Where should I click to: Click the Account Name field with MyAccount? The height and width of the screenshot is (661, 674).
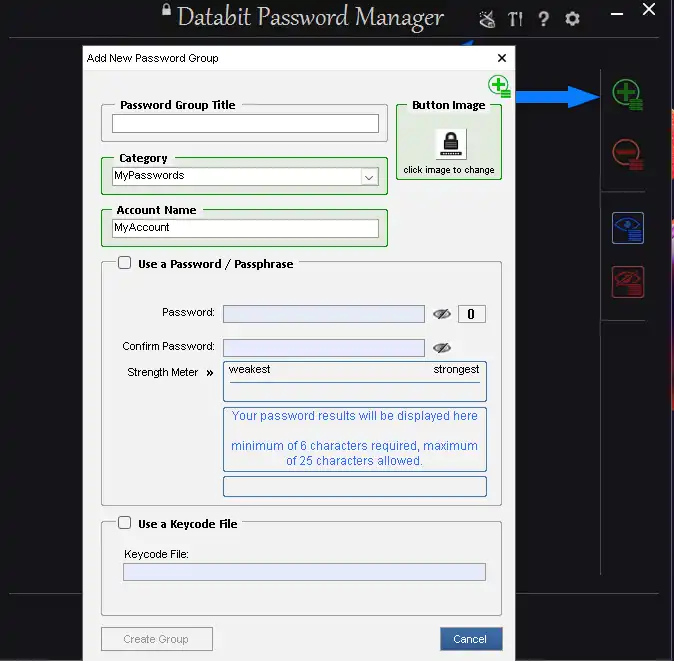tap(245, 228)
